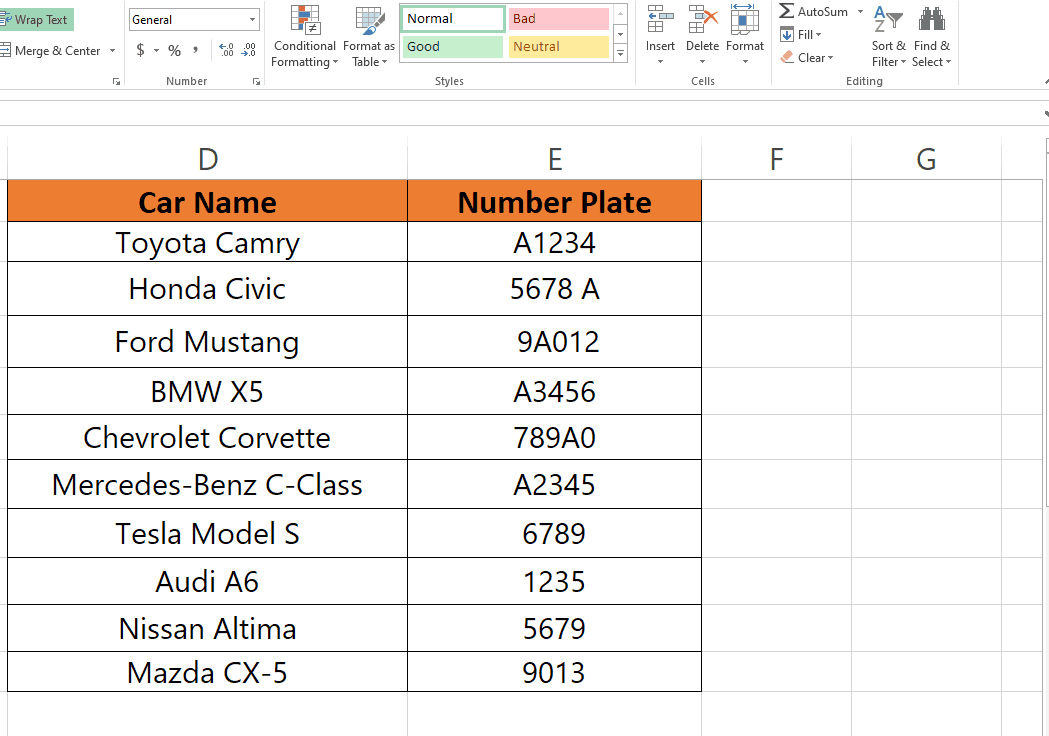This screenshot has height=736, width=1049.
Task: Select cell with plate 6789
Action: click(x=555, y=533)
